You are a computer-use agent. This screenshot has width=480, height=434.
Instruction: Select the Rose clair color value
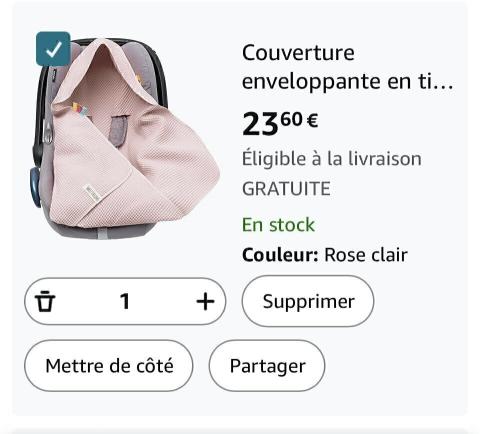(366, 255)
